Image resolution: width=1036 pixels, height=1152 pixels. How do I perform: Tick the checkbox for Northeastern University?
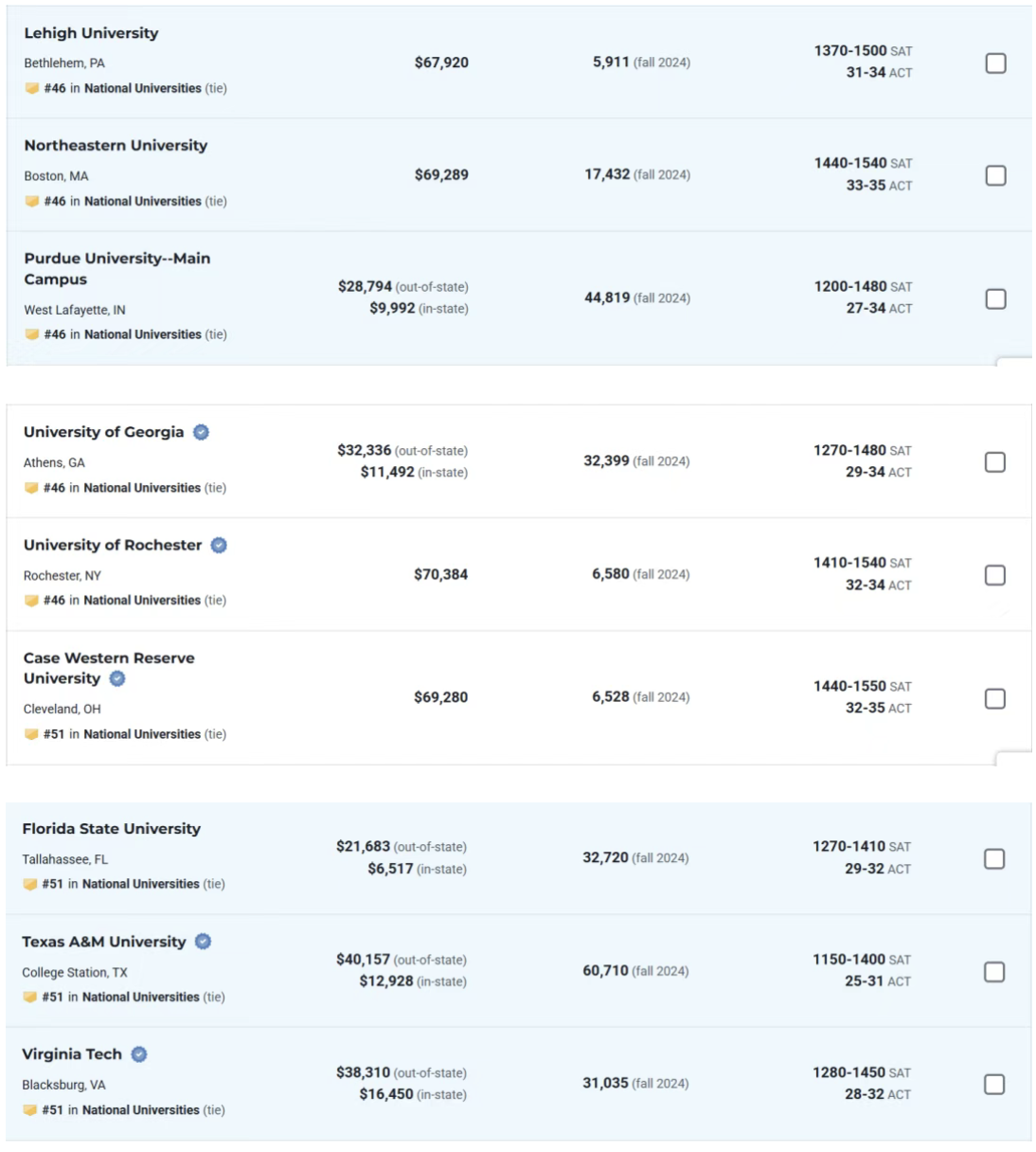(x=995, y=175)
